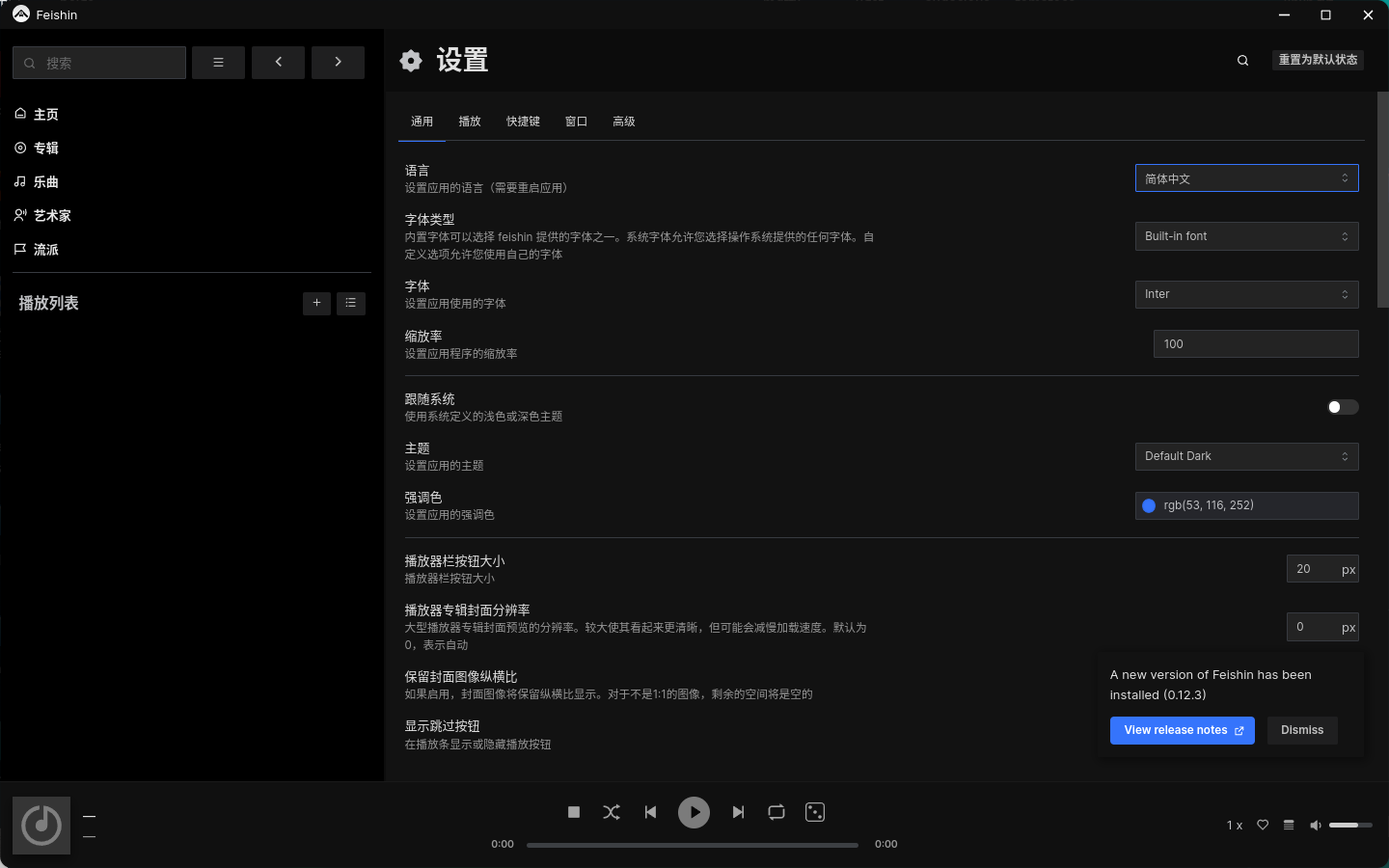This screenshot has height=868, width=1389.
Task: Switch to the 高级 settings tab
Action: (x=624, y=122)
